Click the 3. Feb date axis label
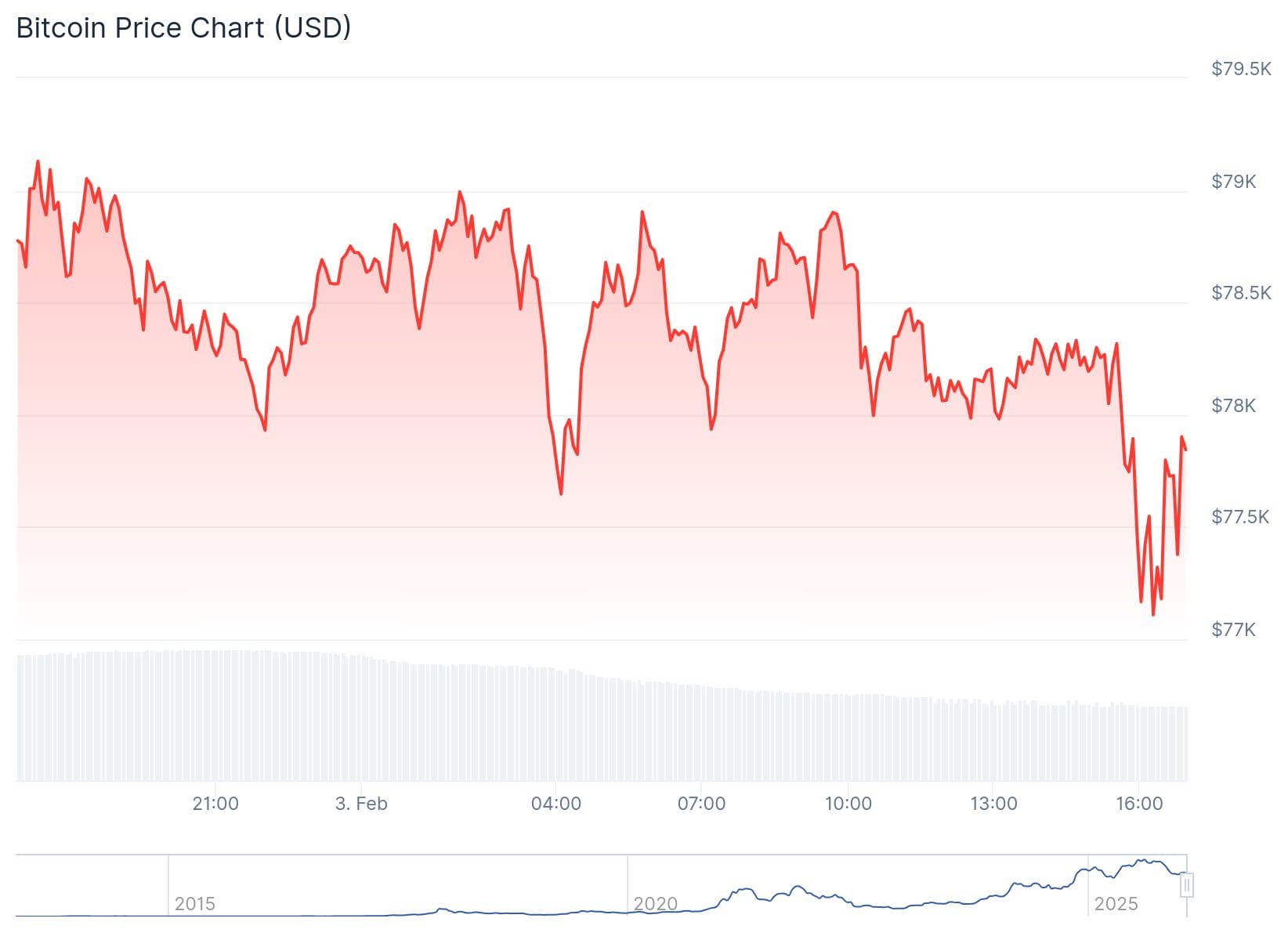The width and height of the screenshot is (1288, 940). pos(361,804)
